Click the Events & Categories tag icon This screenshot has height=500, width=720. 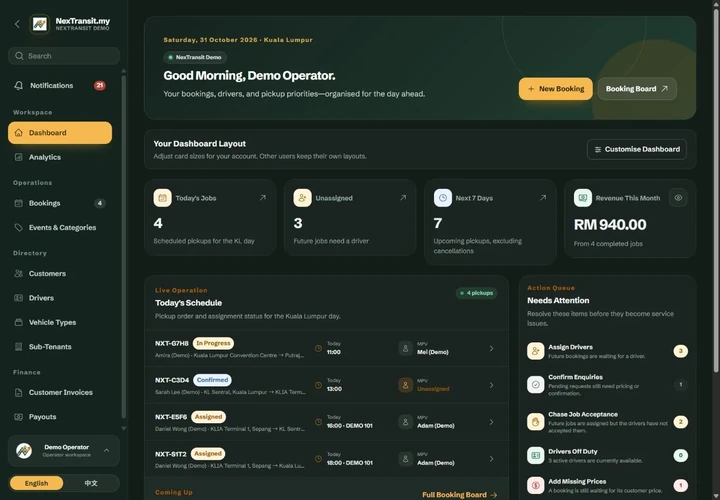pos(18,227)
